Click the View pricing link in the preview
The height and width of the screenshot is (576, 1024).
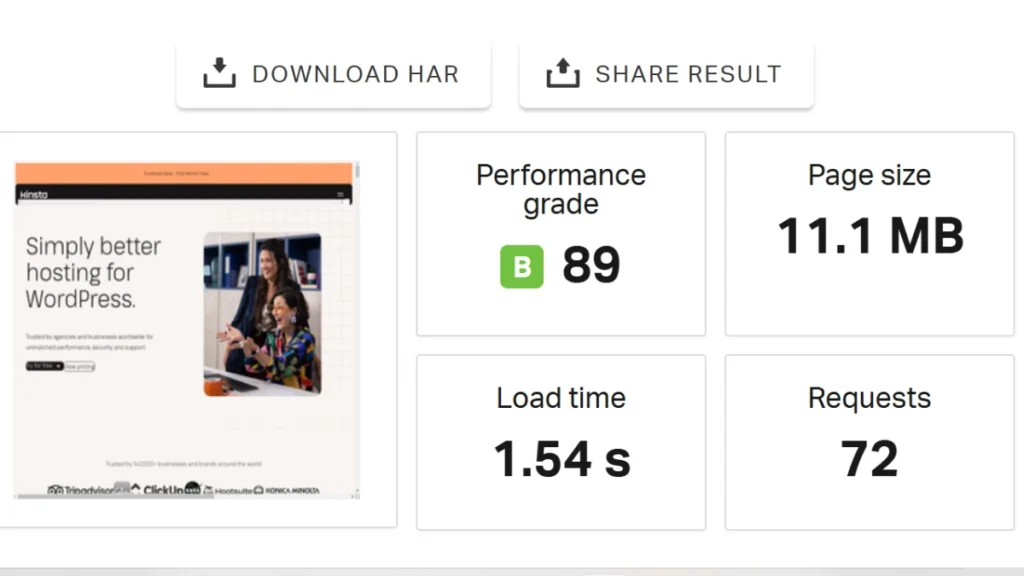tap(79, 366)
